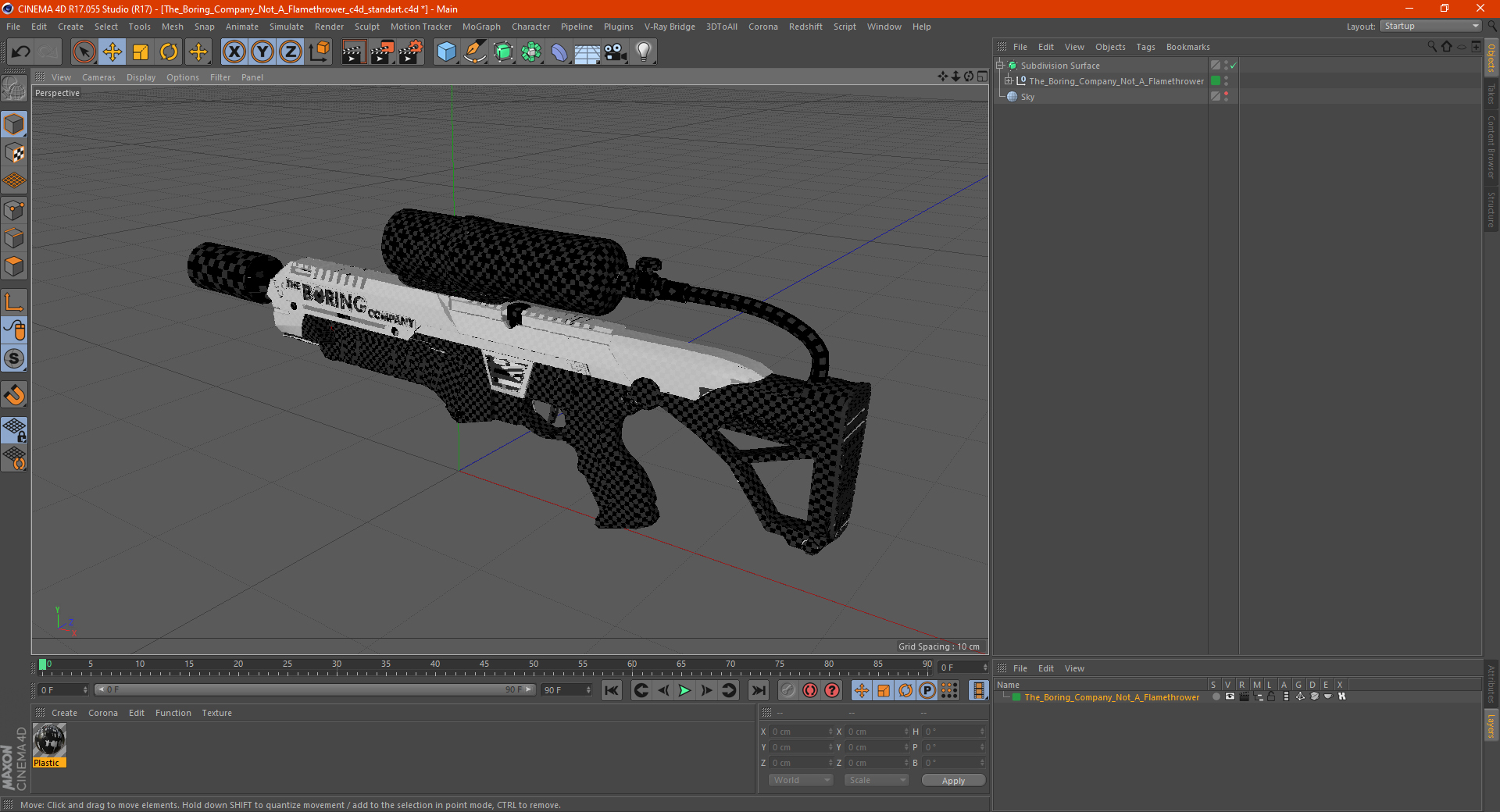The image size is (1500, 812).
Task: Add a Subdivision Surface generator icon
Action: 503,52
